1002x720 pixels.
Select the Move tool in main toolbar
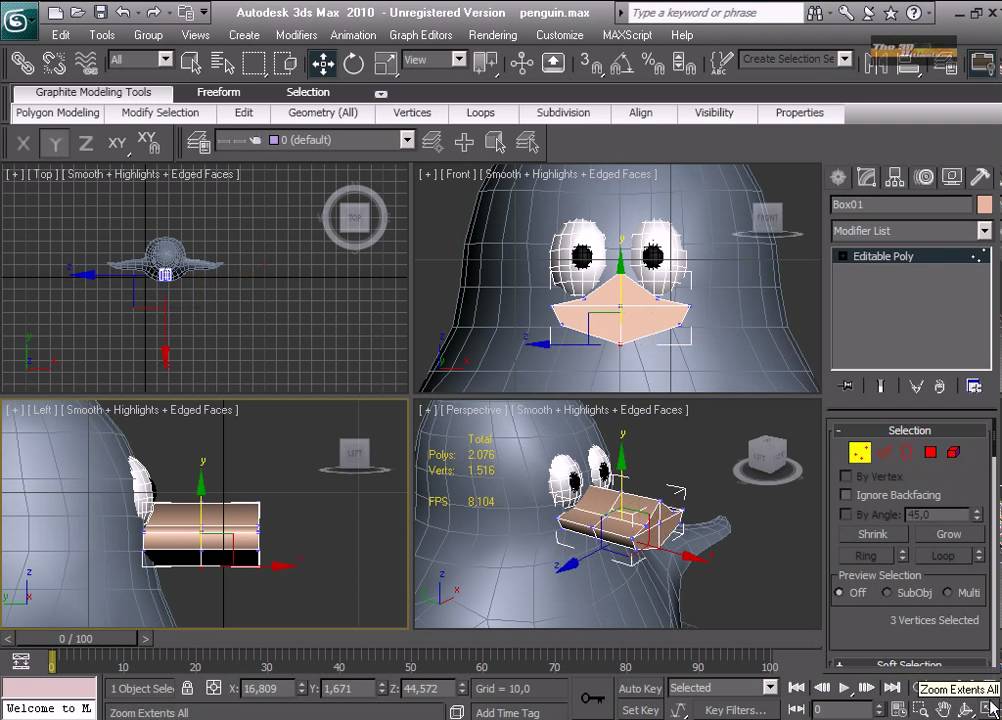click(x=323, y=63)
